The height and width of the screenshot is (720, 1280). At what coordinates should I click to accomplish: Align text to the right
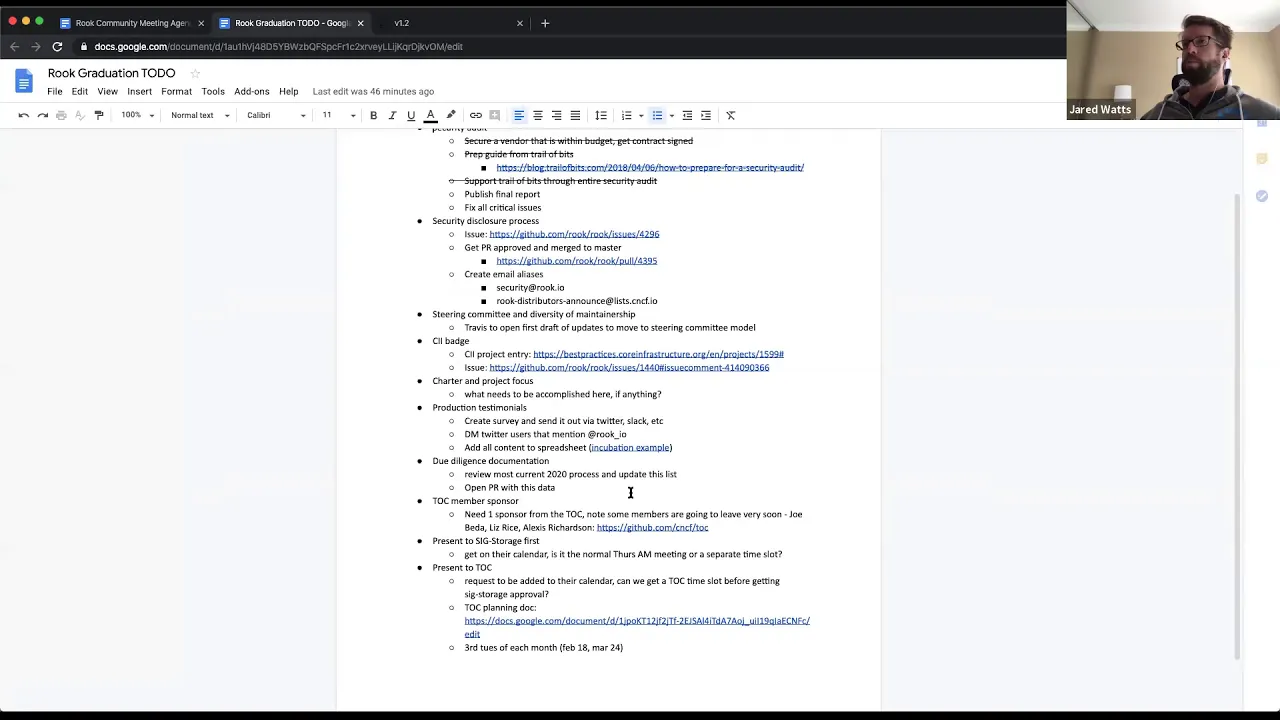(x=556, y=115)
